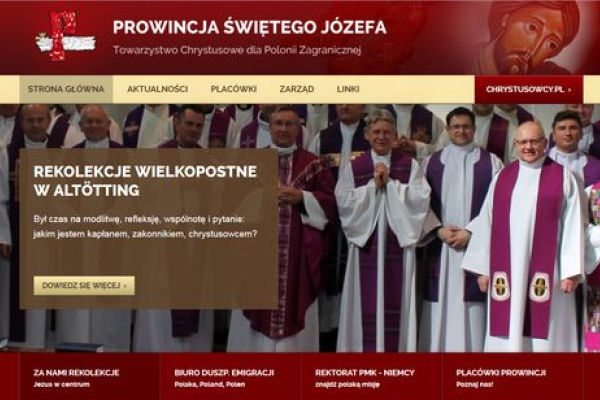Select the Linki menu item
This screenshot has height=400, width=600.
[348, 89]
